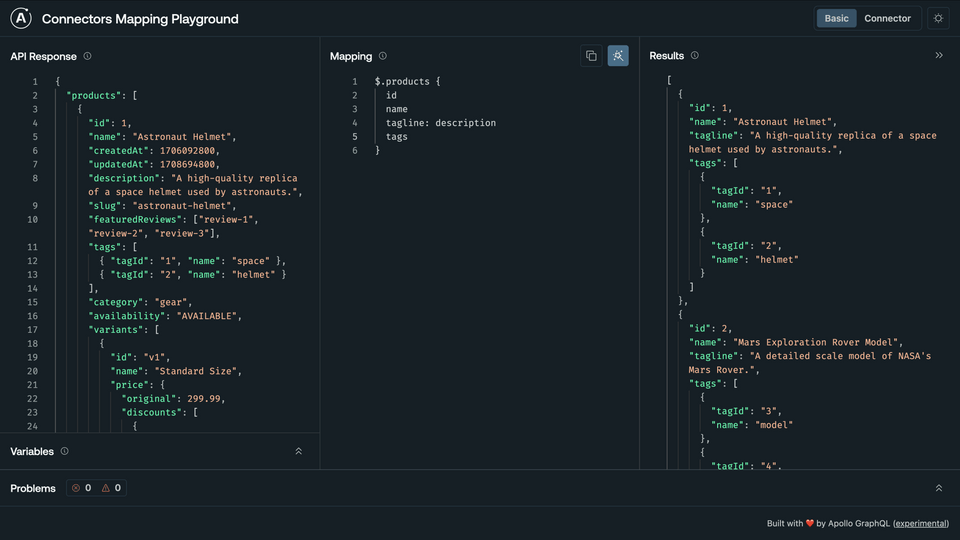The width and height of the screenshot is (960, 540).
Task: Click the Problems panel label
Action: pos(33,488)
